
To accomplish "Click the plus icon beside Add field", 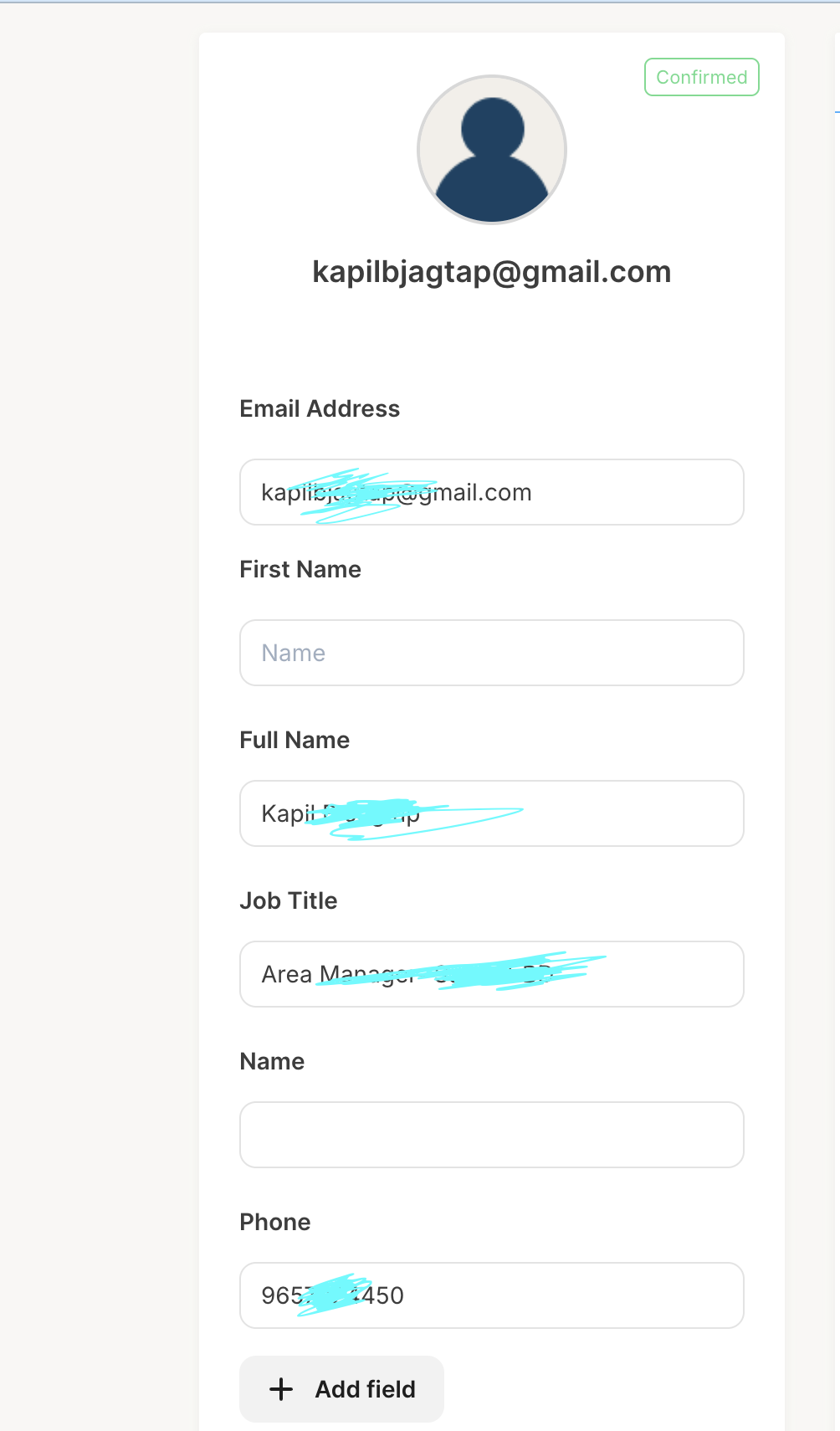I will pos(281,1389).
